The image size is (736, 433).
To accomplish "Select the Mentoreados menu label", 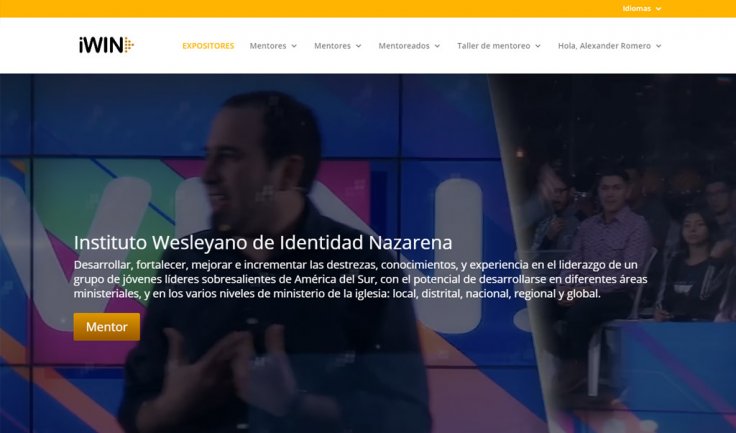I will pyautogui.click(x=404, y=46).
